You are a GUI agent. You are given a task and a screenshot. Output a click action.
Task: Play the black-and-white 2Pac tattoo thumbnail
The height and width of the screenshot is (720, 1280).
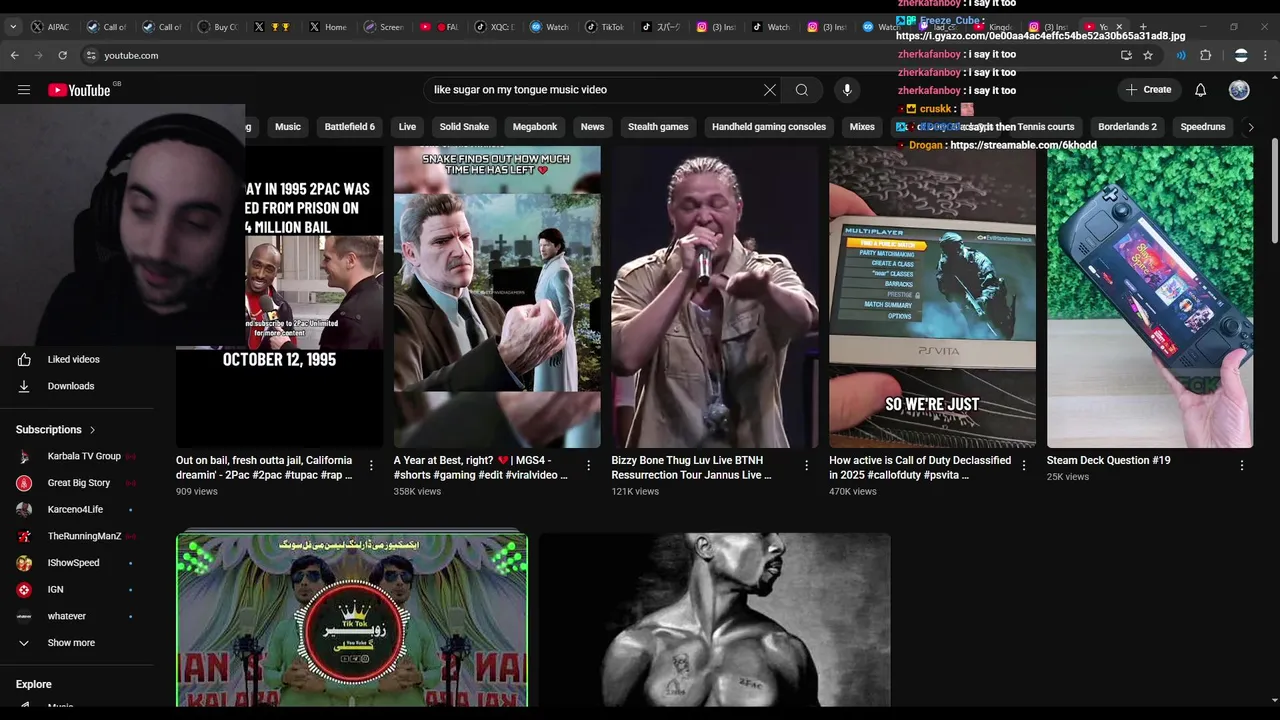715,620
